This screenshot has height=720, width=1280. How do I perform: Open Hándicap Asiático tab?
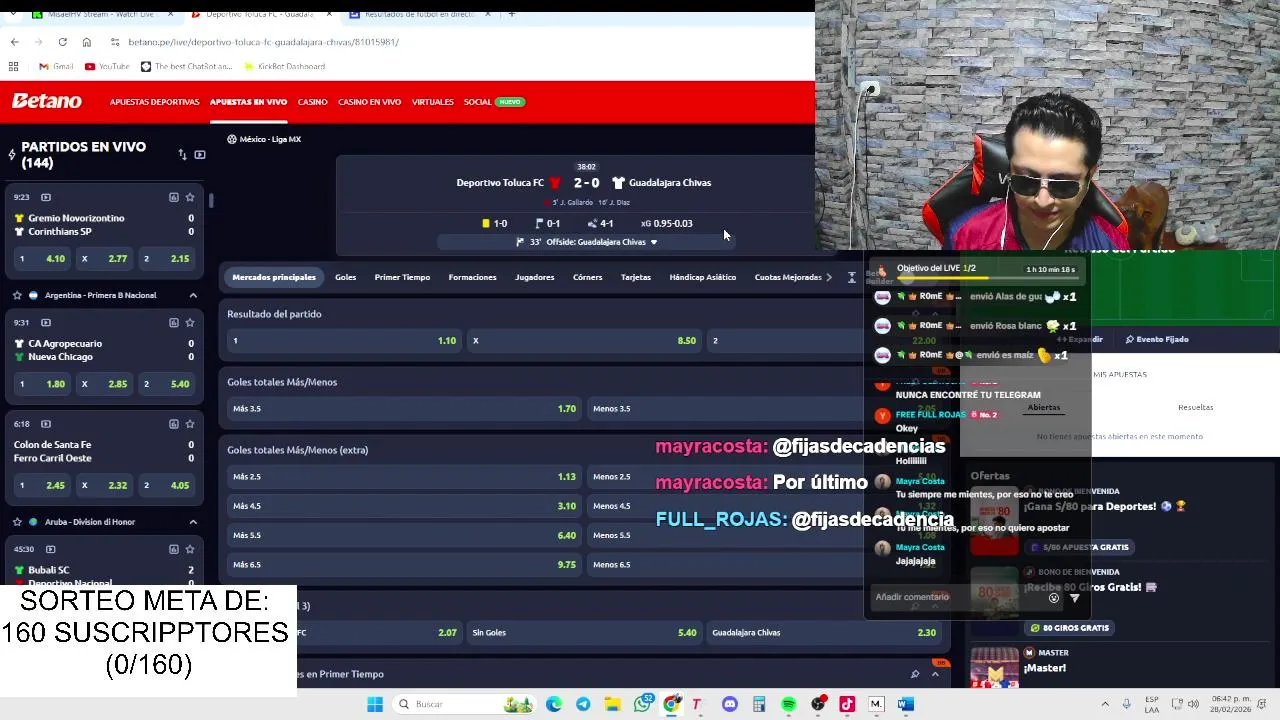coord(702,277)
